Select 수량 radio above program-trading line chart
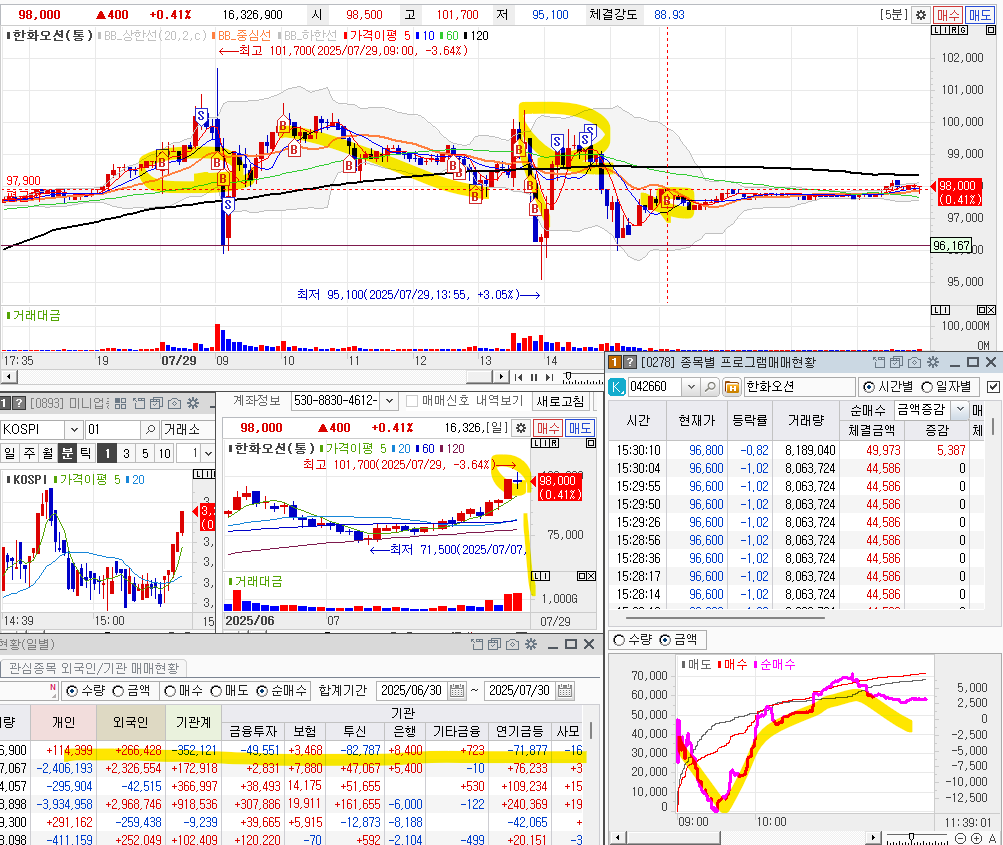 tap(619, 640)
